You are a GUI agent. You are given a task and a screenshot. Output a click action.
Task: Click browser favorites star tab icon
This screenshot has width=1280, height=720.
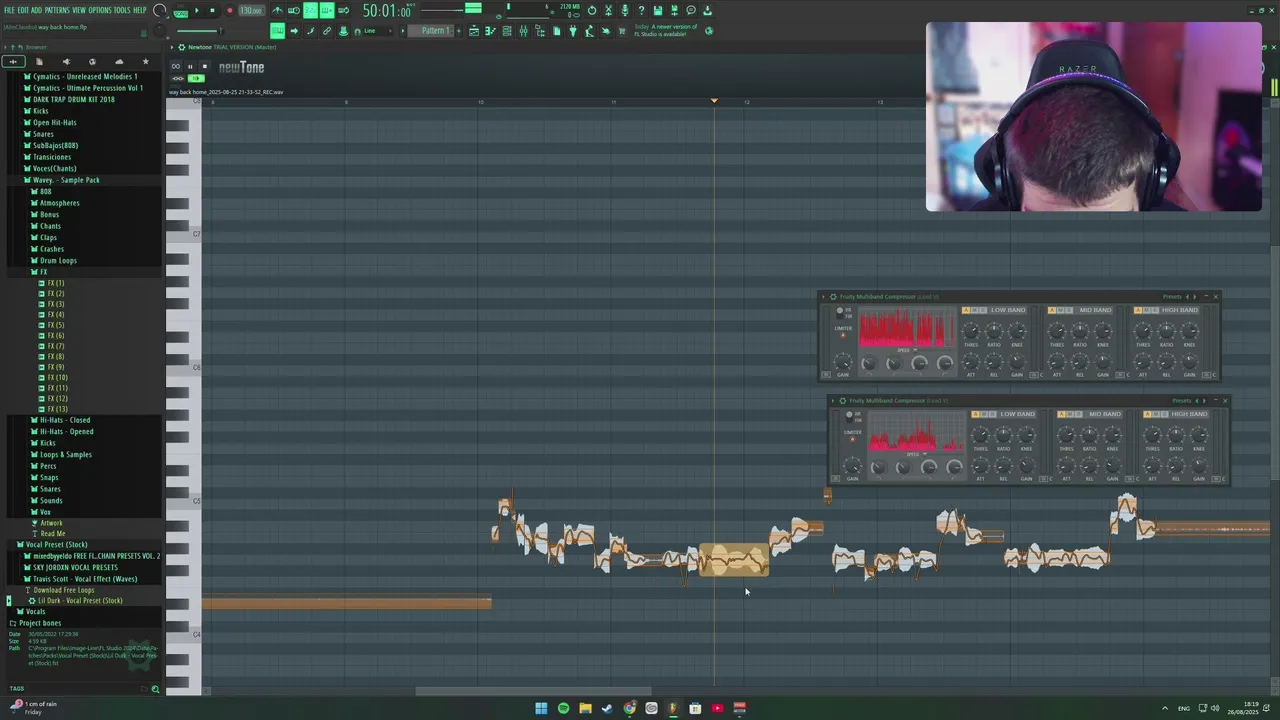(x=145, y=62)
